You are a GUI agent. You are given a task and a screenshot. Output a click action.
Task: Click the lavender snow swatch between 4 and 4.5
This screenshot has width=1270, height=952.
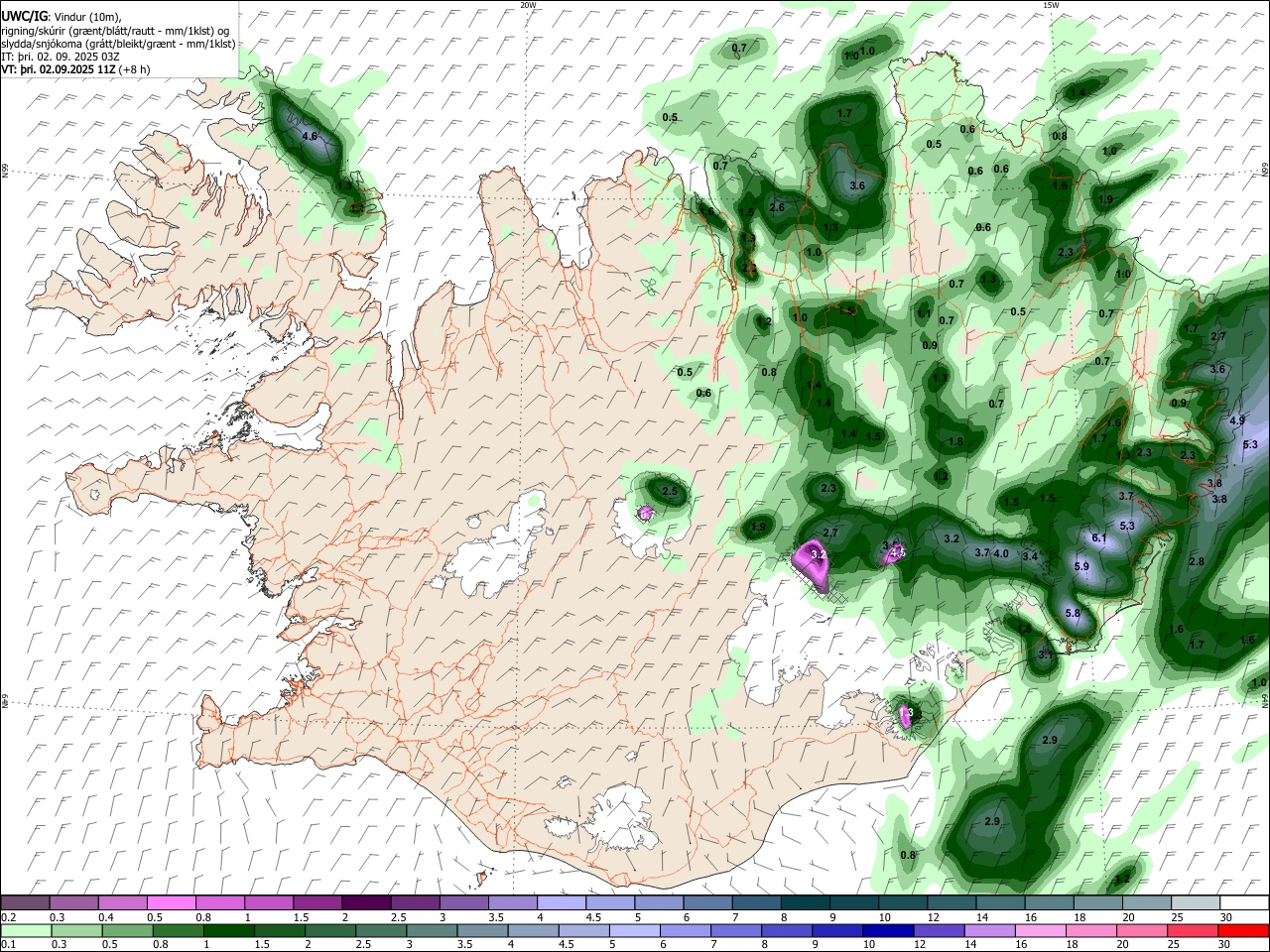[561, 903]
